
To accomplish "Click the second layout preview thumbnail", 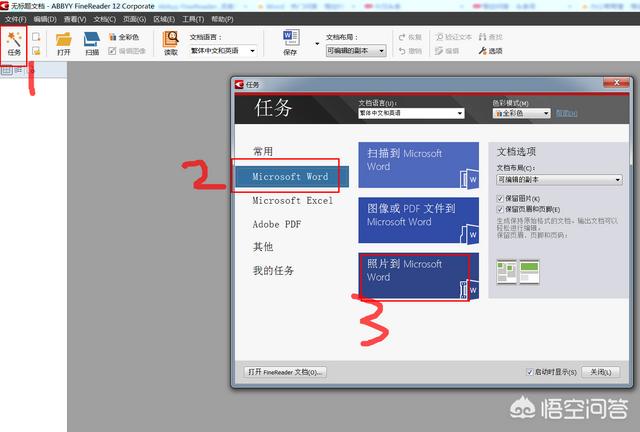I will click(x=529, y=272).
